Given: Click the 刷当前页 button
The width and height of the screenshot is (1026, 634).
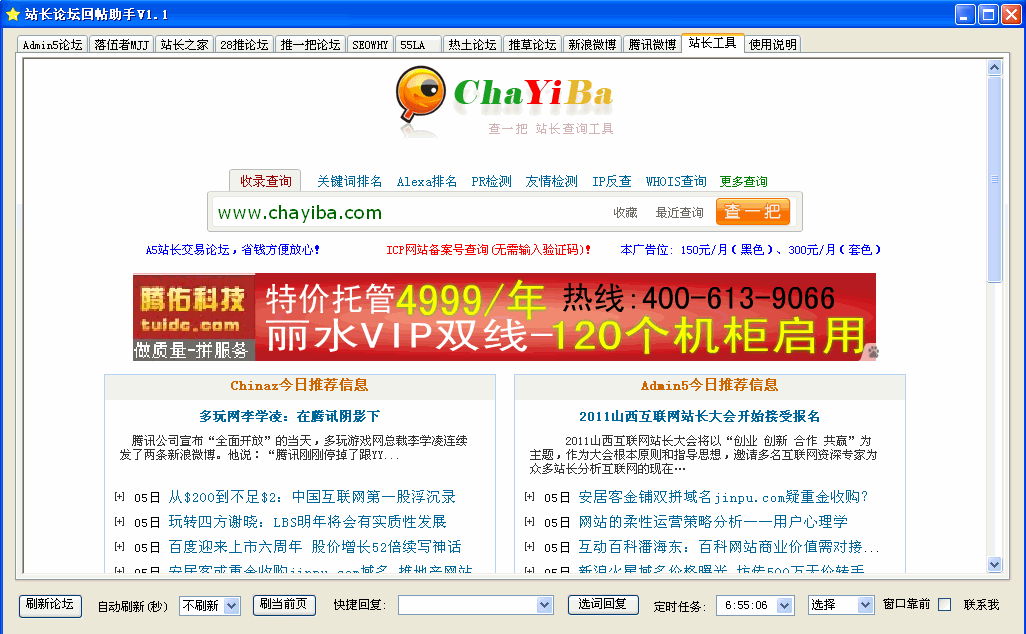Looking at the screenshot, I should tap(284, 605).
